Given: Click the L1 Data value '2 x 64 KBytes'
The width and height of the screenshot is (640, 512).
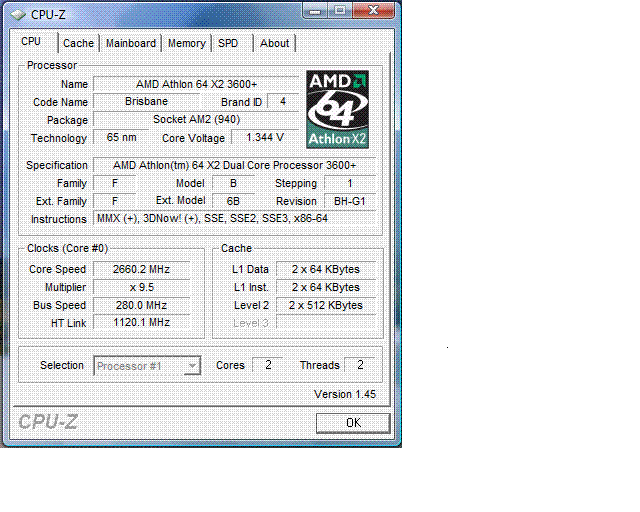Looking at the screenshot, I should click(x=326, y=269).
